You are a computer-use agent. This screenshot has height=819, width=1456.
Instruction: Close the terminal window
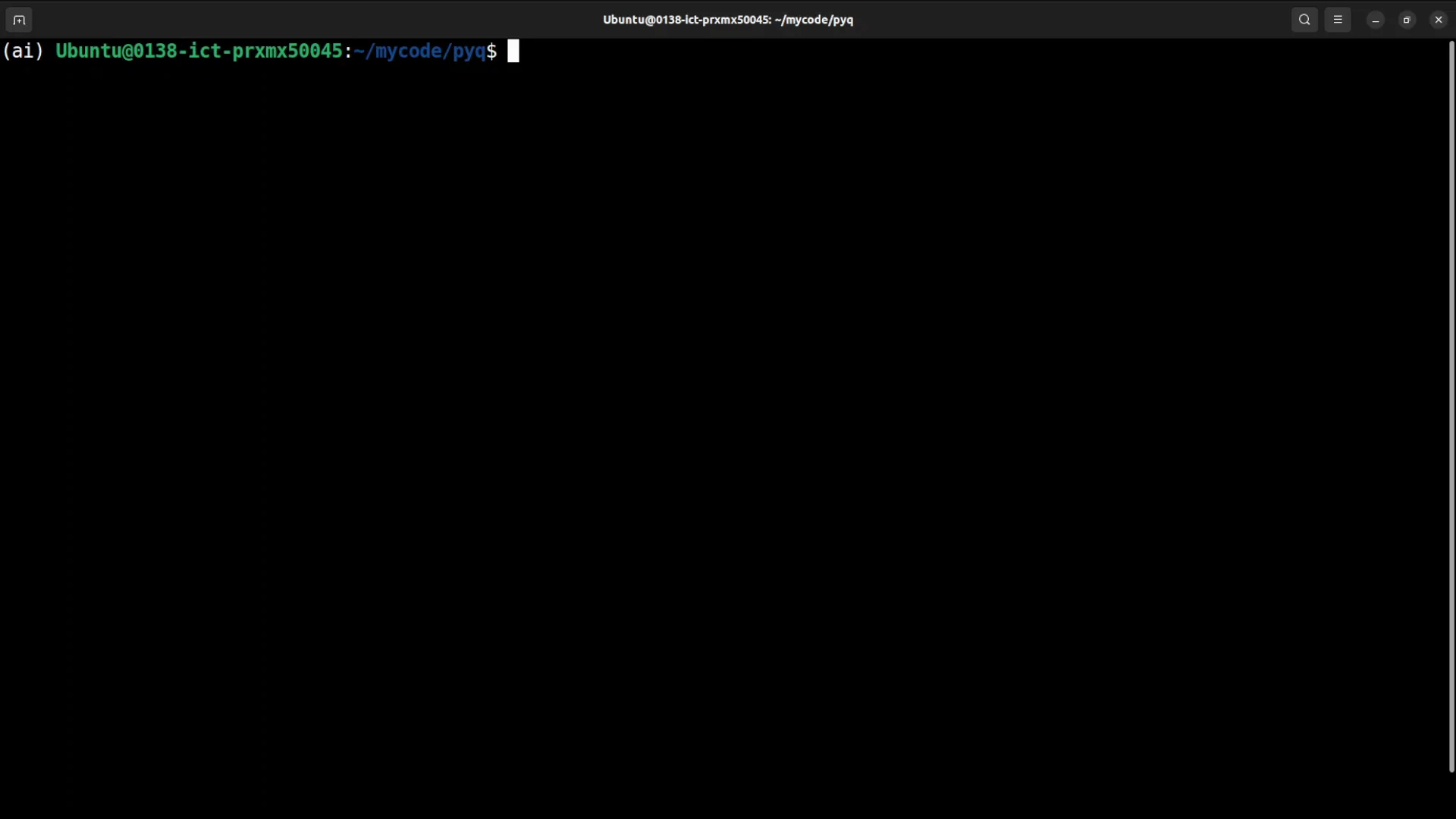click(1439, 20)
